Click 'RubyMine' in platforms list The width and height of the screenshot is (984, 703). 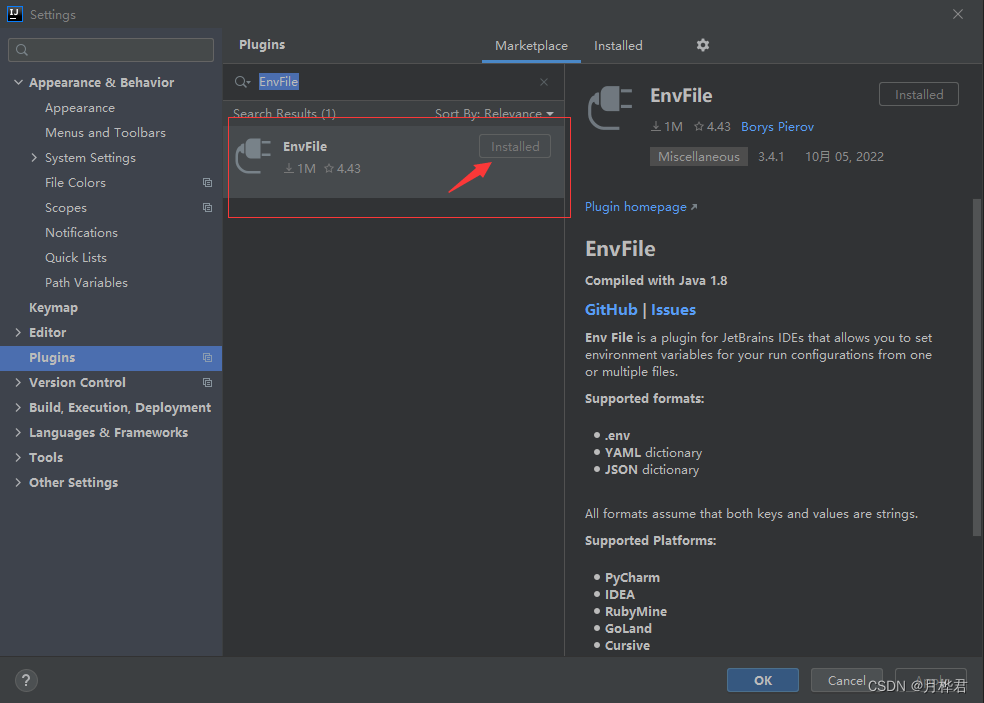click(636, 611)
